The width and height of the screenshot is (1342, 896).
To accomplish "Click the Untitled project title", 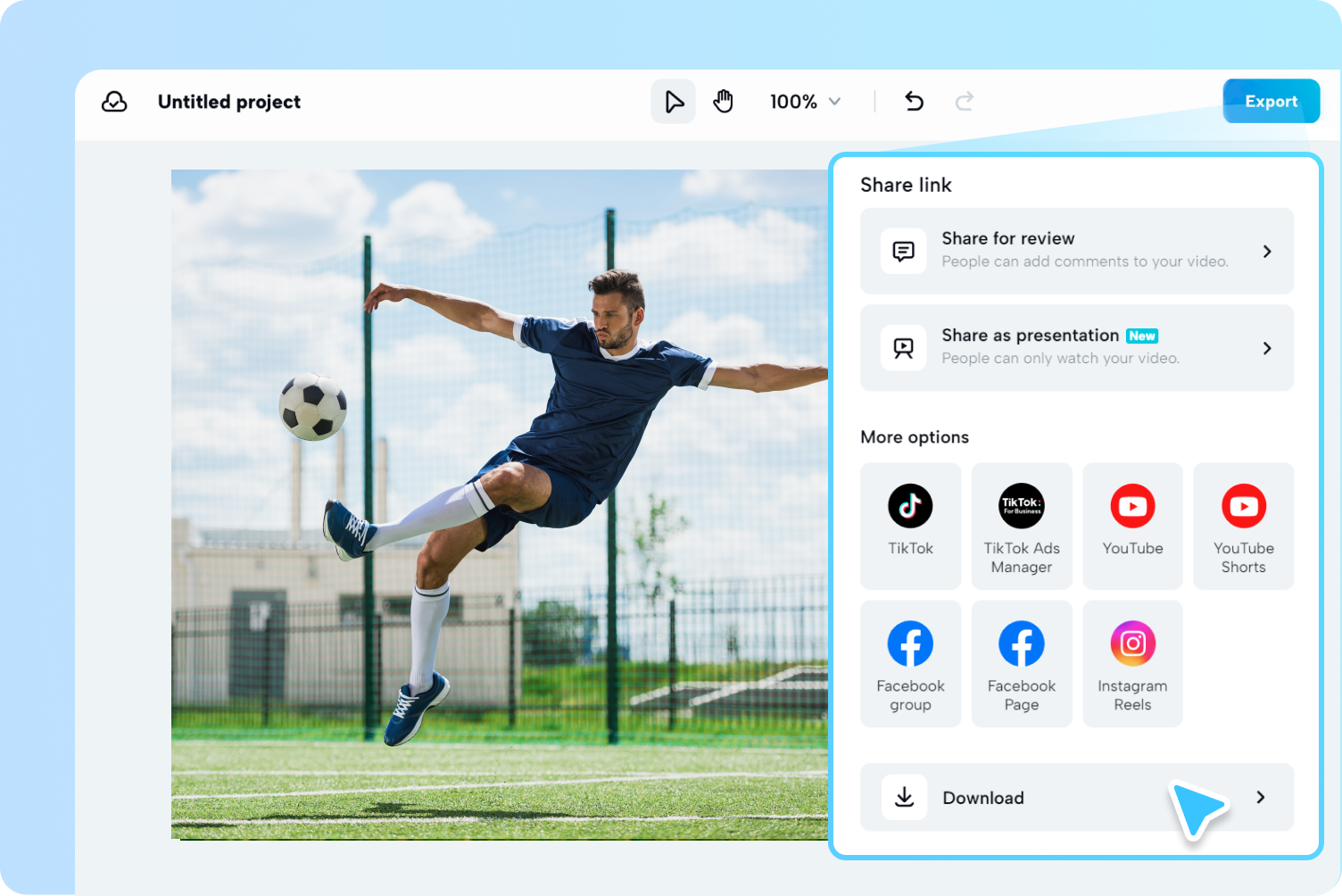I will click(x=228, y=101).
